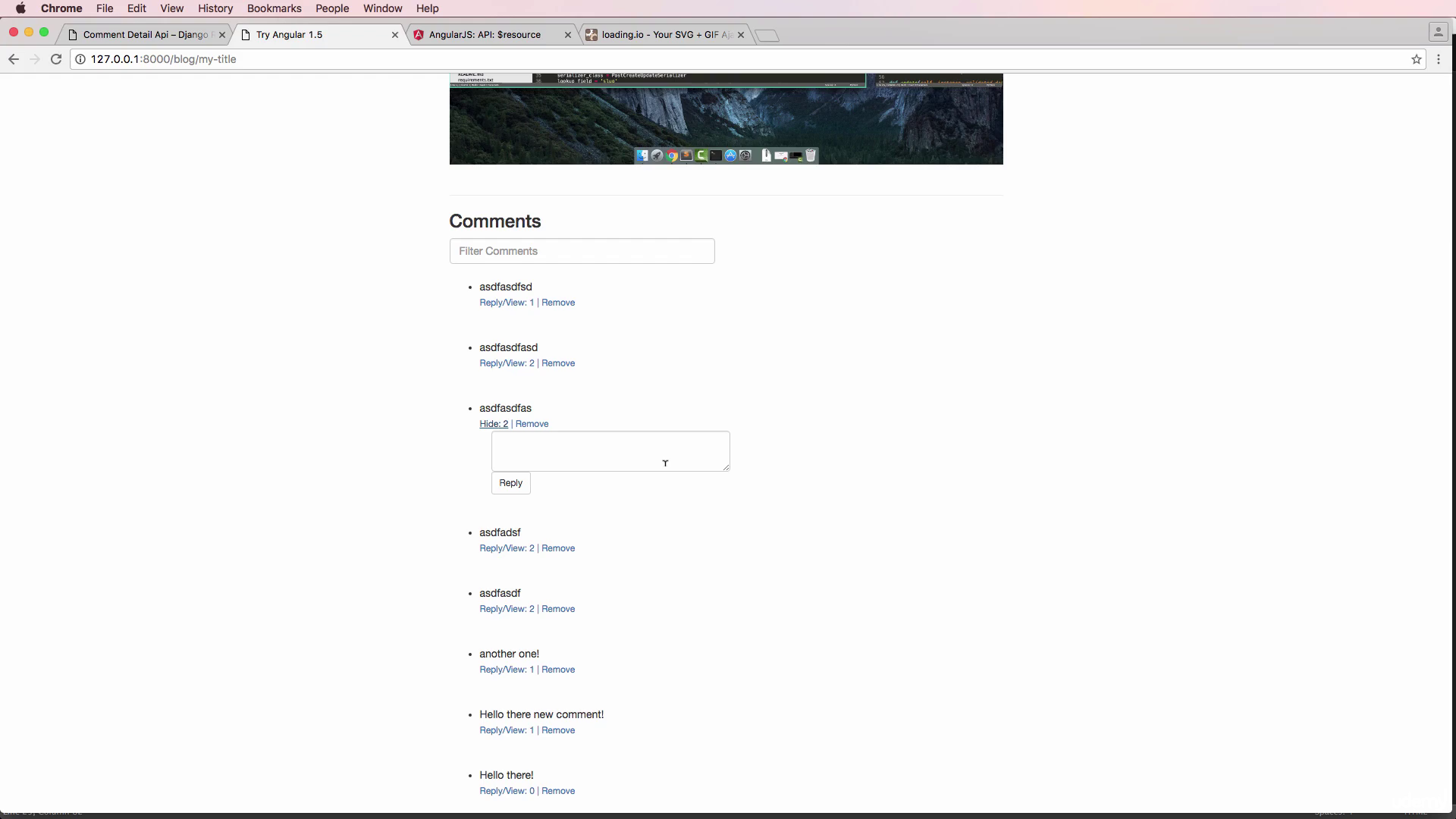Viewport: 1456px width, 819px height.
Task: Focus the reply text area
Action: 610,451
